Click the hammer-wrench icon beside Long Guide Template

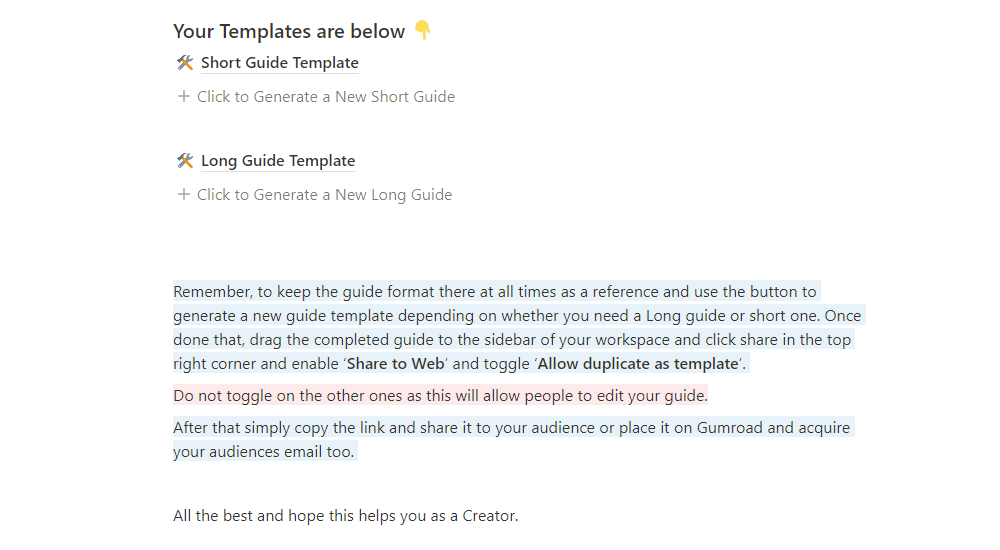point(185,161)
